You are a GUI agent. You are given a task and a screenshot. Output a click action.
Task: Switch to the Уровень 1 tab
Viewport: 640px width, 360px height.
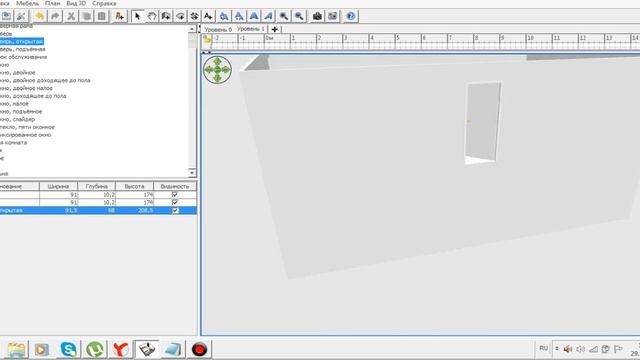coord(251,29)
